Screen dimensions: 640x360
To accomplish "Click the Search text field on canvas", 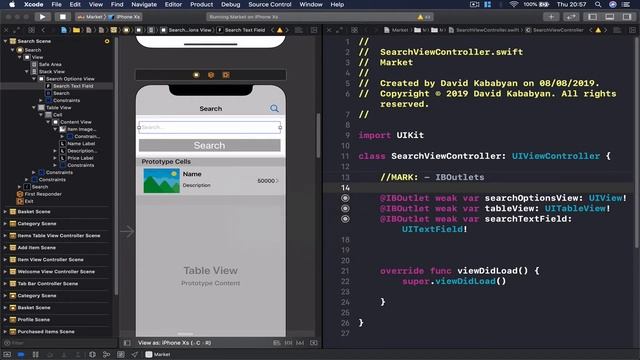I will (209, 127).
